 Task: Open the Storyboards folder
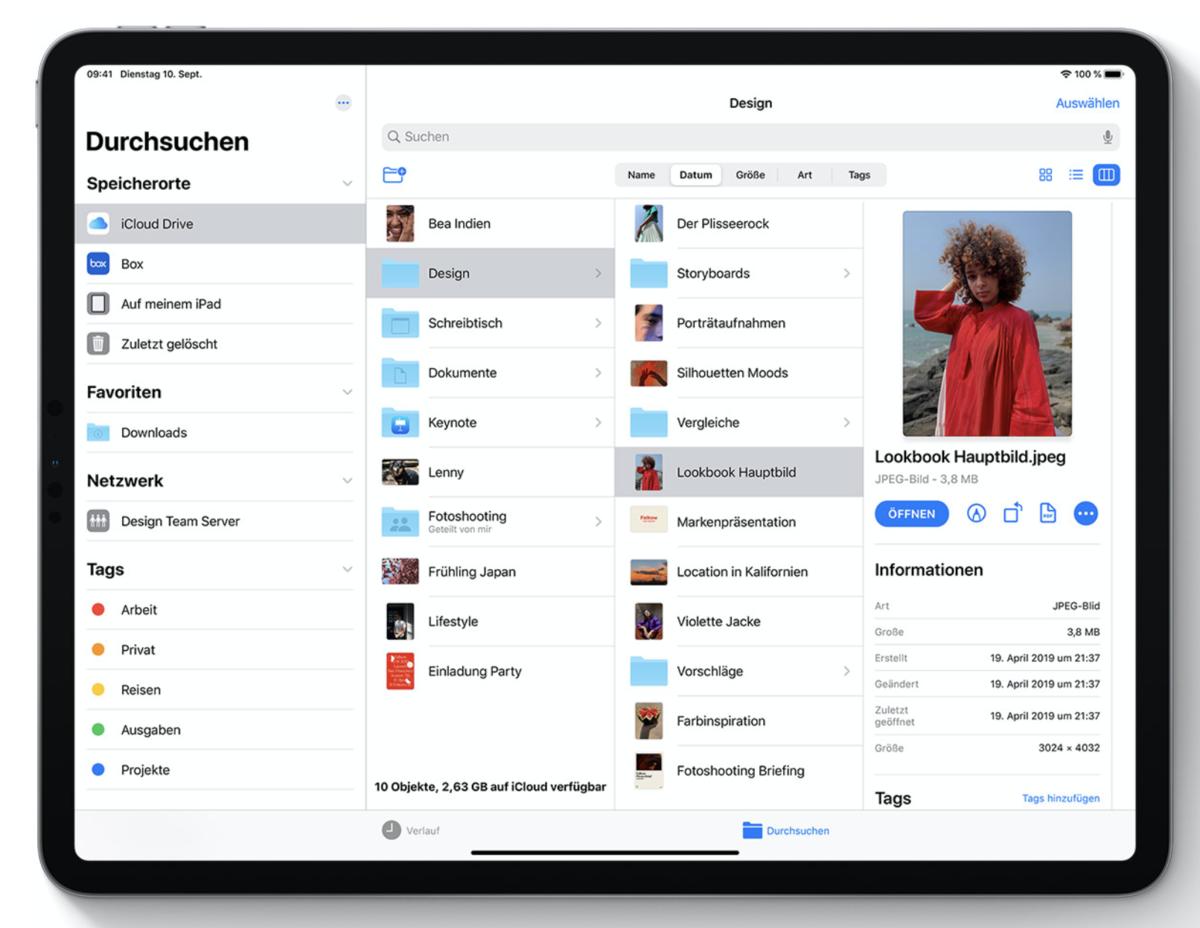click(x=739, y=273)
